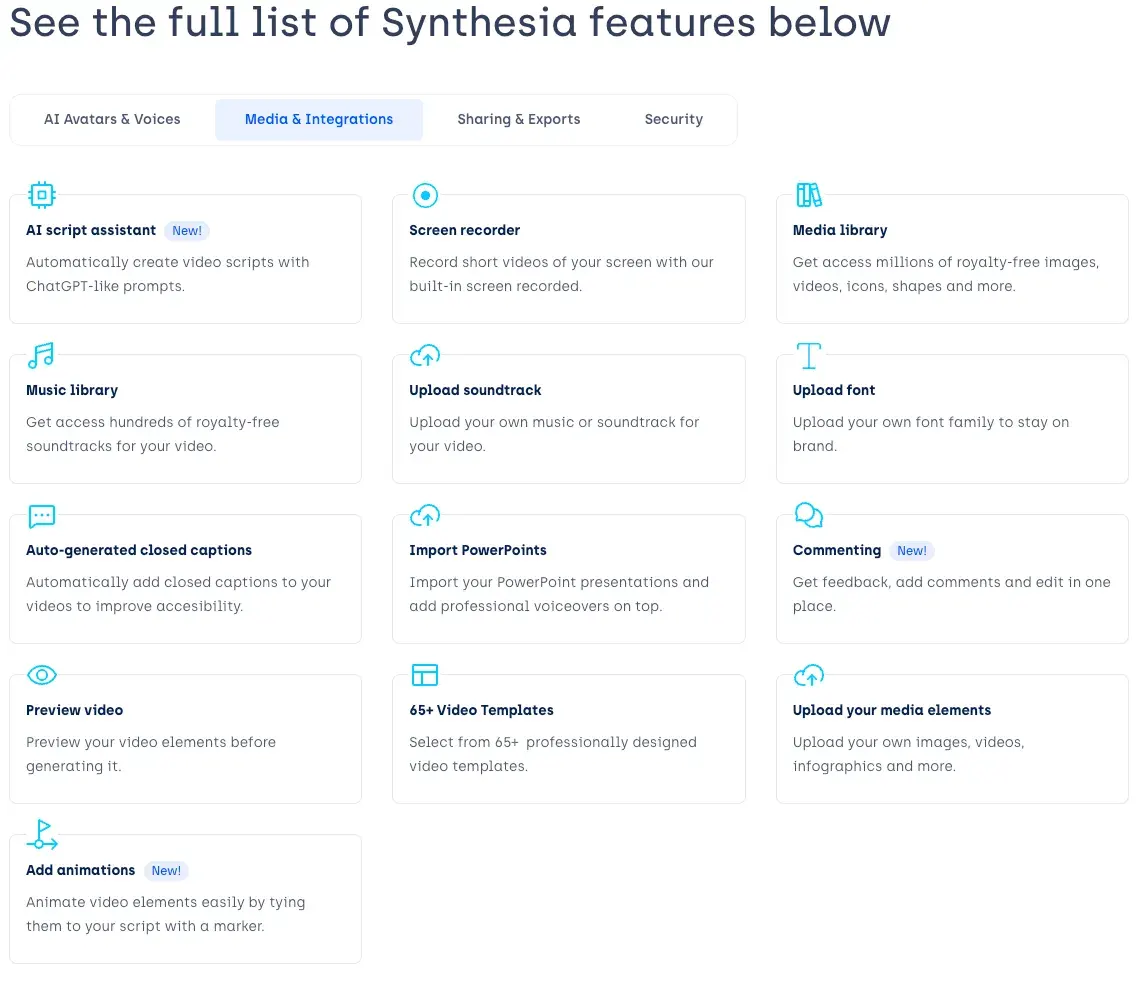
Task: Click the Music library note icon
Action: tap(41, 356)
